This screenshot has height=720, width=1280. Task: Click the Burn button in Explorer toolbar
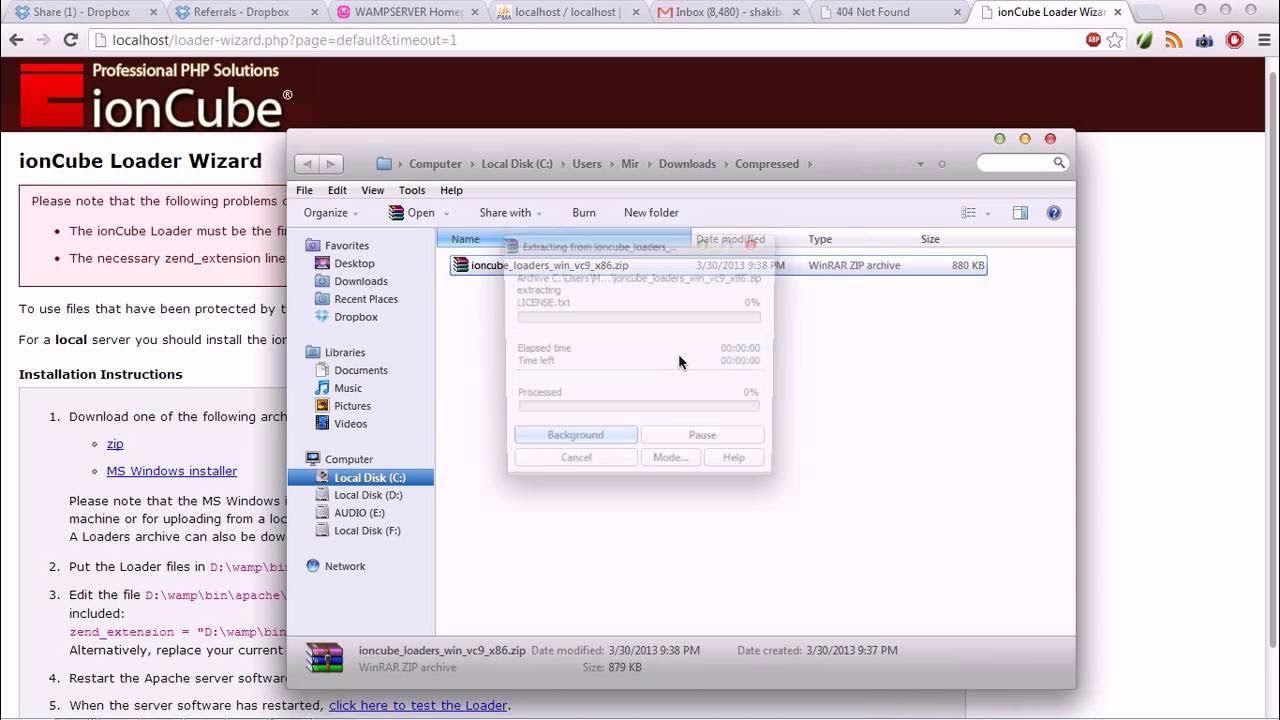(x=584, y=213)
